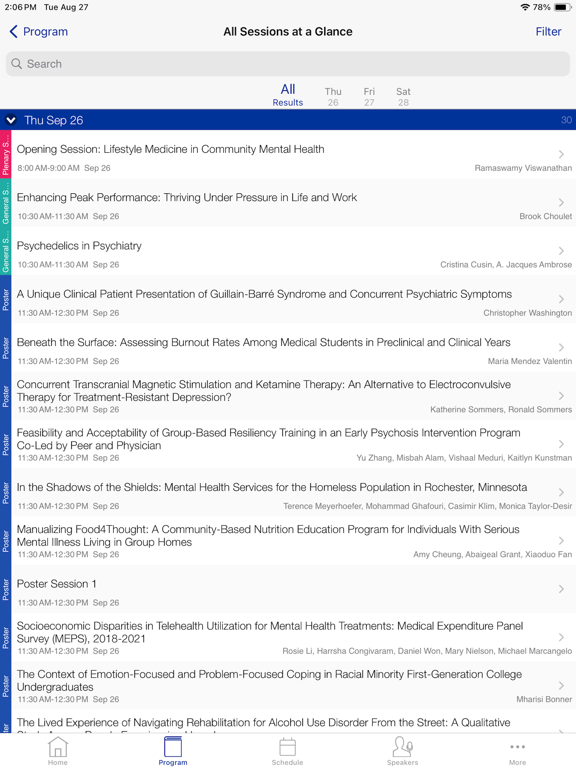Open The Lived Experience of Navigating Rehabilitation poster

pos(264,723)
